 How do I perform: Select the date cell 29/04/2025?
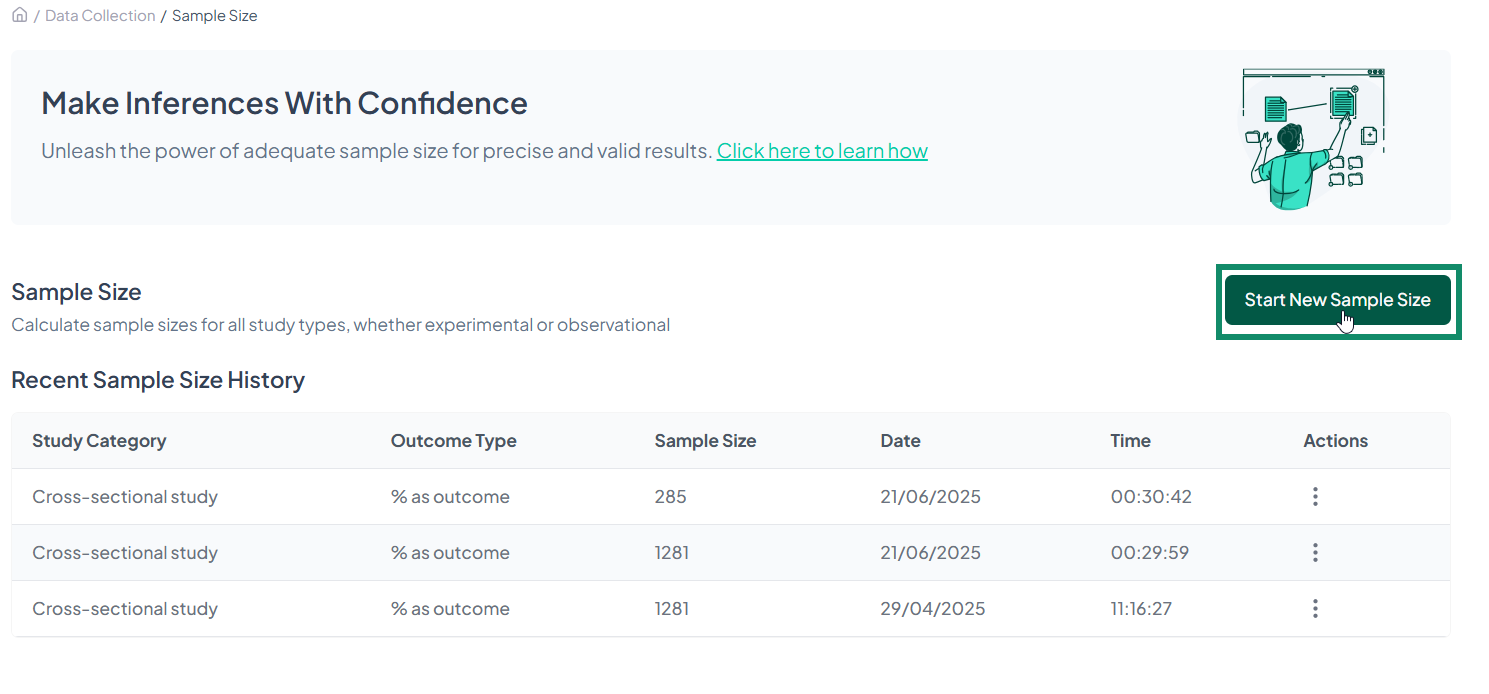932,609
